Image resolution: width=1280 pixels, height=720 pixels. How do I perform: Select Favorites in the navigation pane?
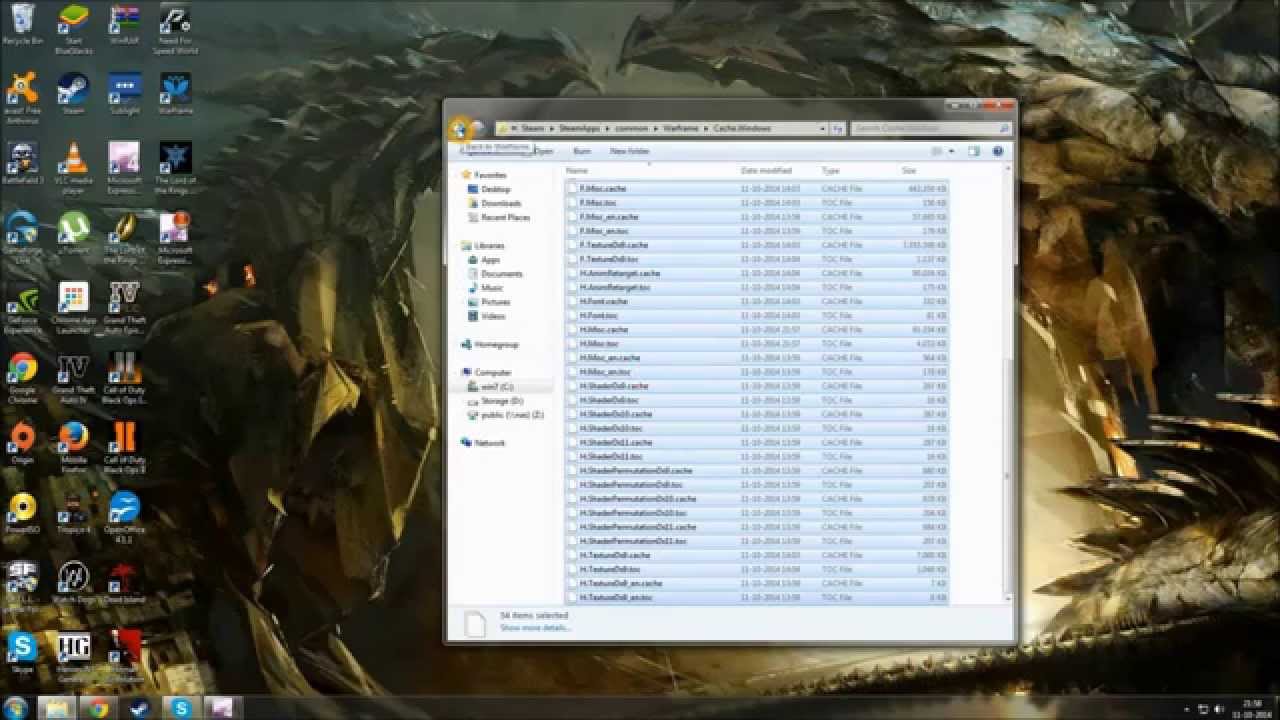(x=490, y=175)
